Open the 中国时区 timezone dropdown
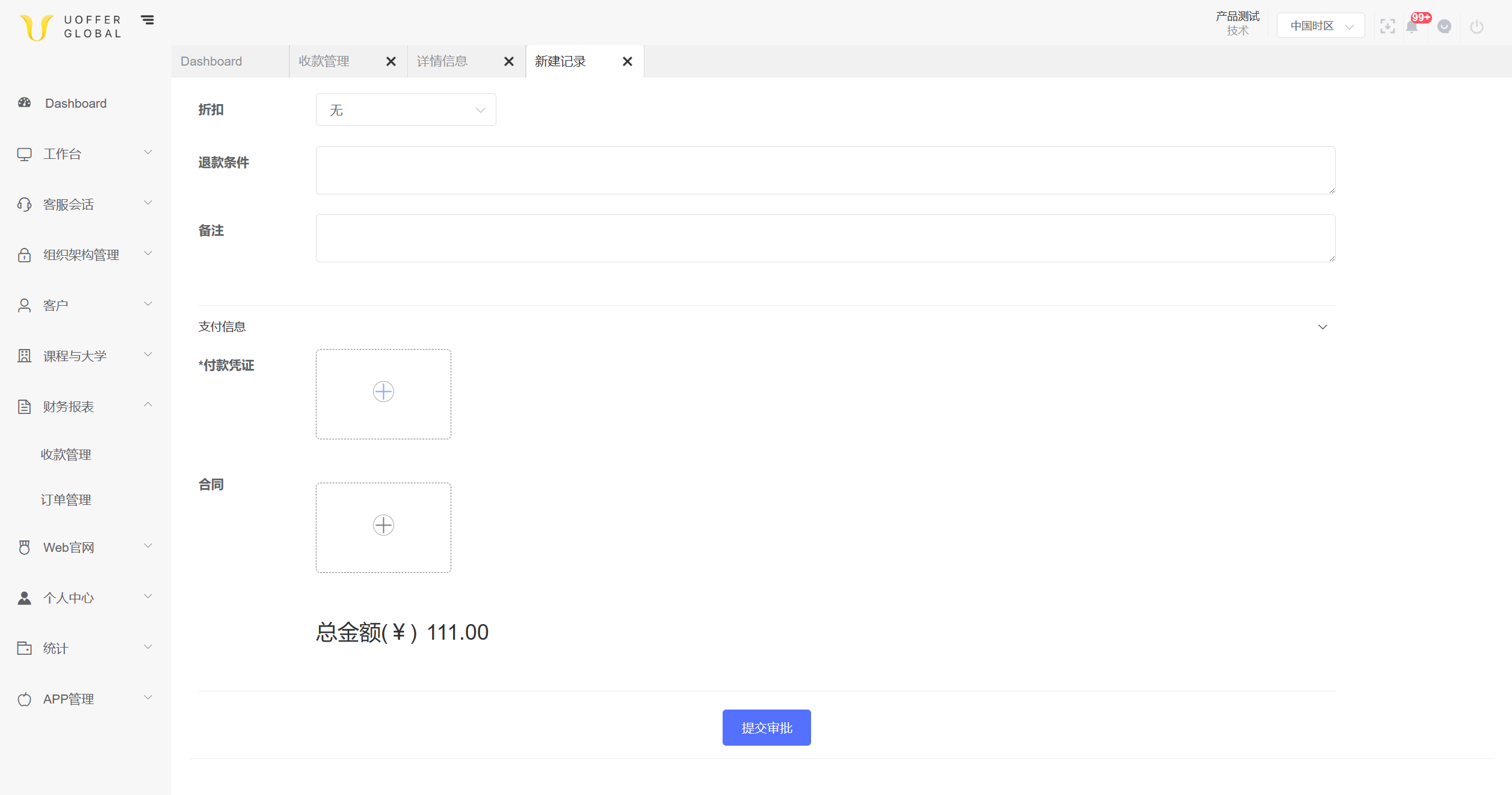1512x795 pixels. (1321, 26)
